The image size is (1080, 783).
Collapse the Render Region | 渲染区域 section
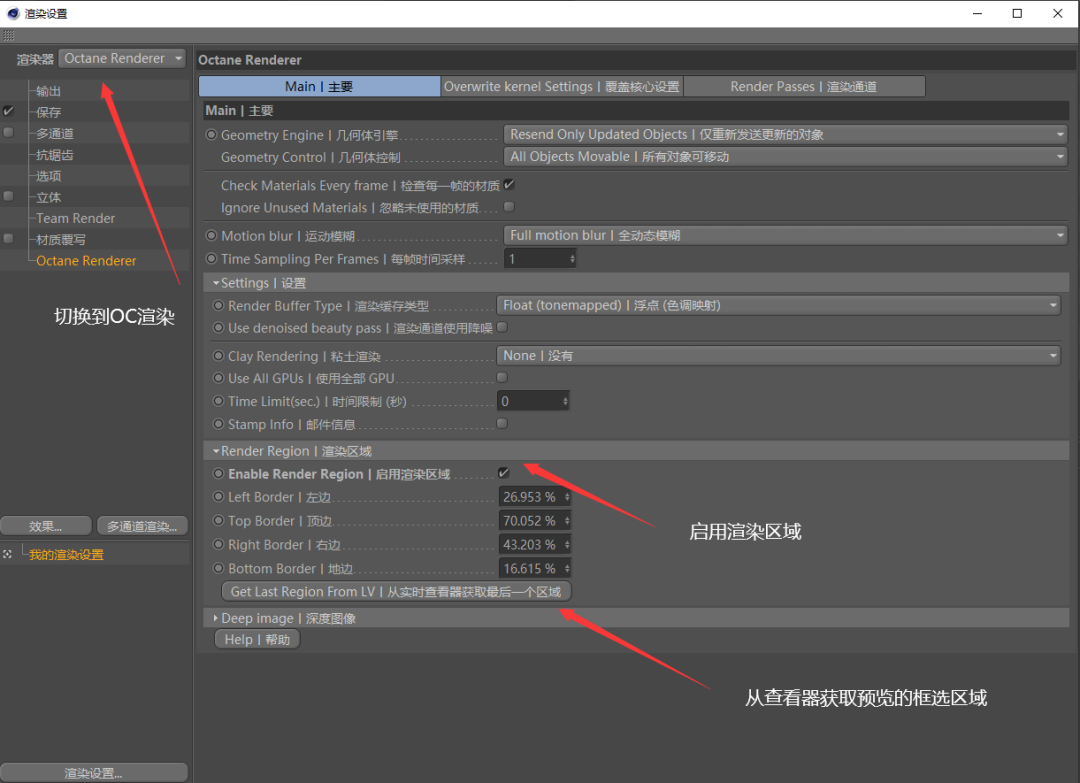216,451
